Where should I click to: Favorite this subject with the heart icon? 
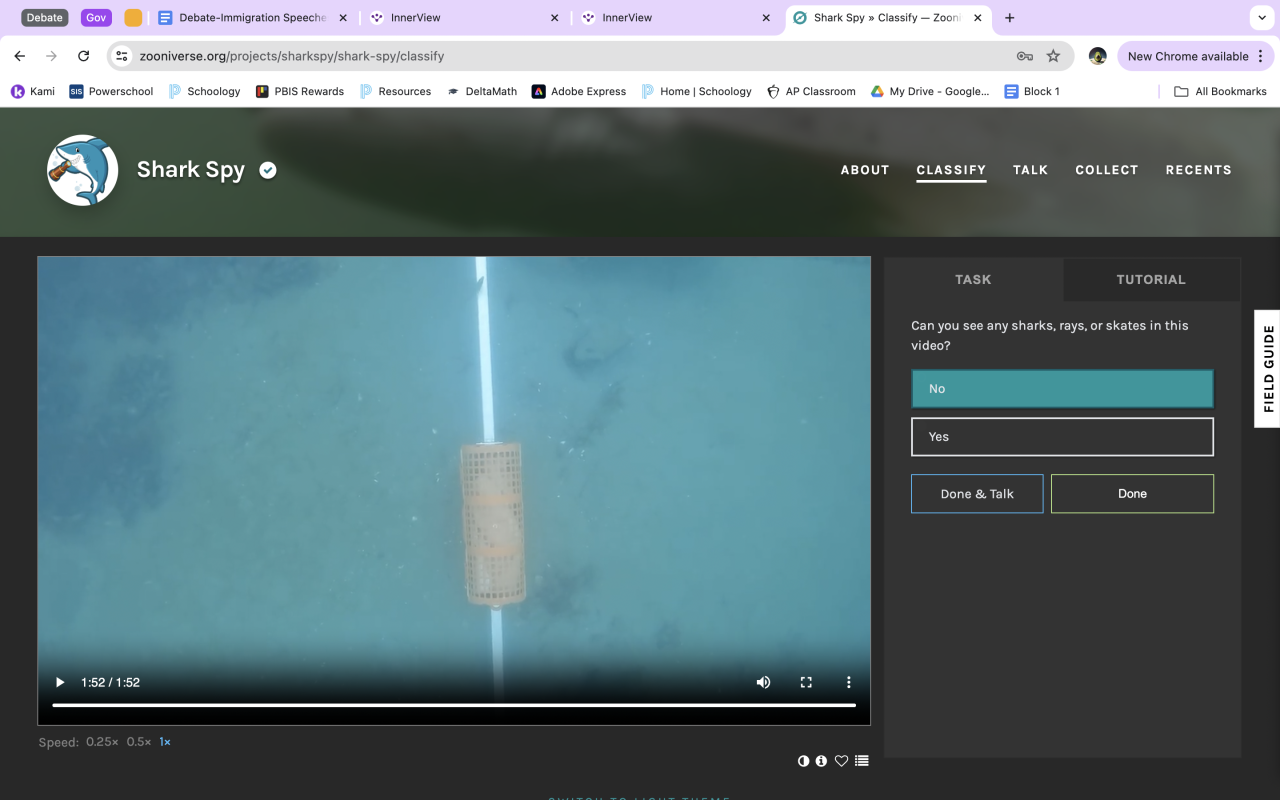pyautogui.click(x=841, y=761)
